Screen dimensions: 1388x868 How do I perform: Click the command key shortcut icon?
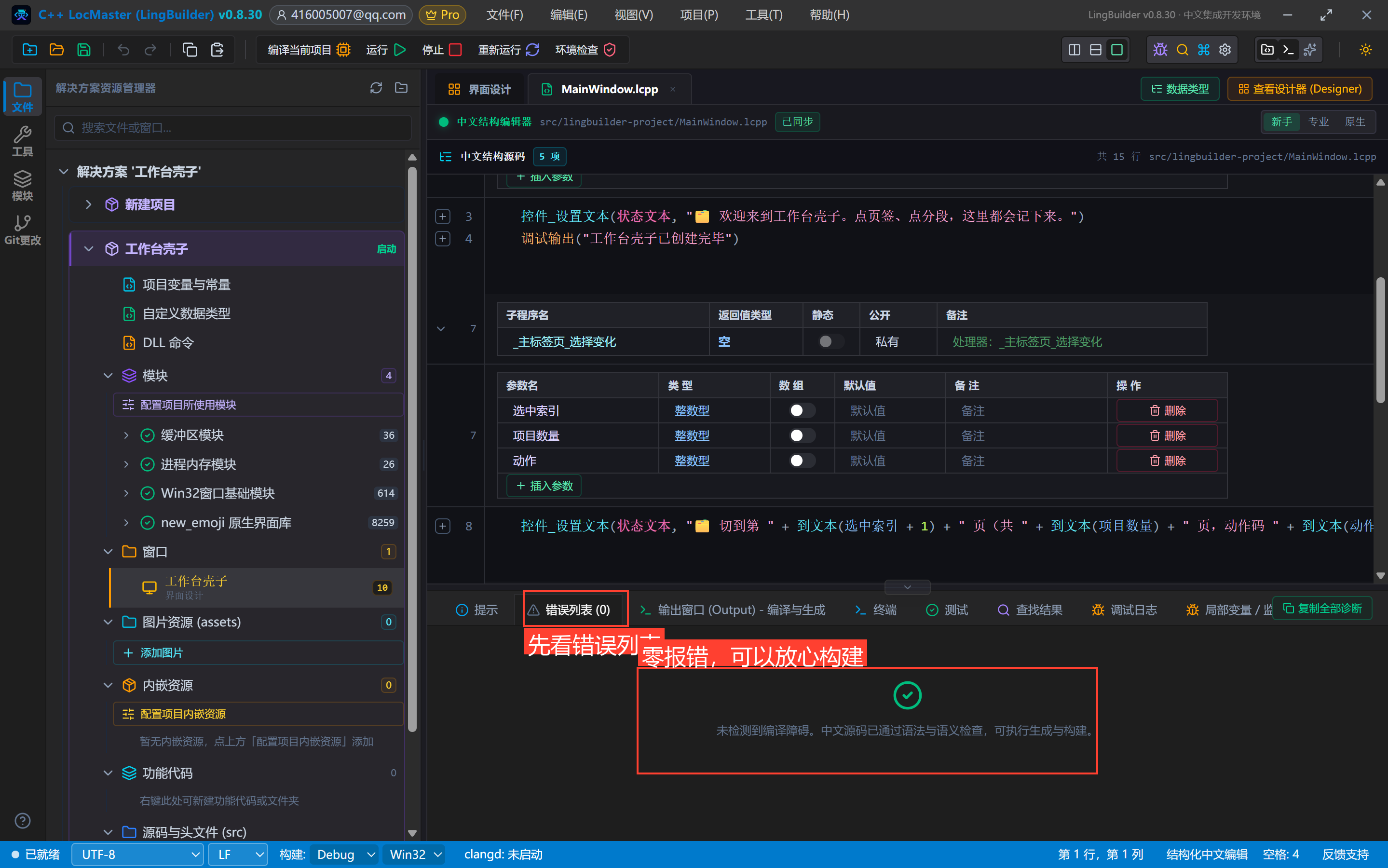(x=1204, y=49)
